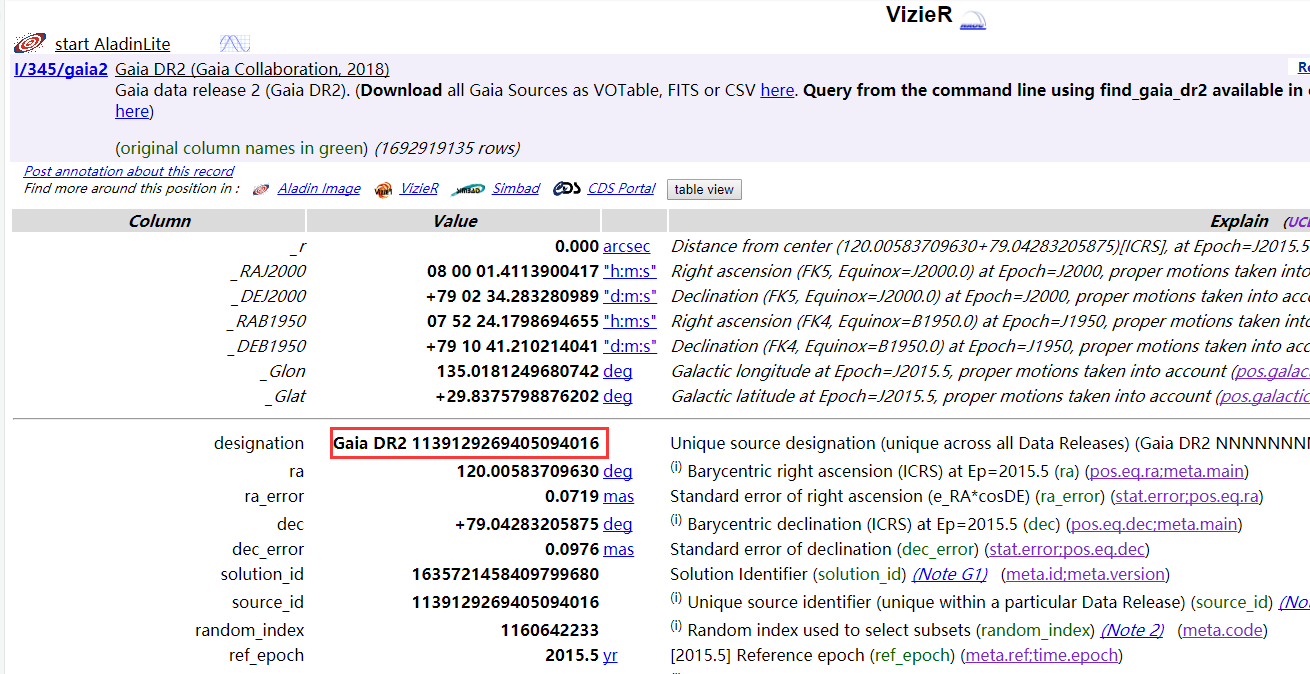Open the stat.error;pos.eq.dec UCD link

coord(1066,550)
